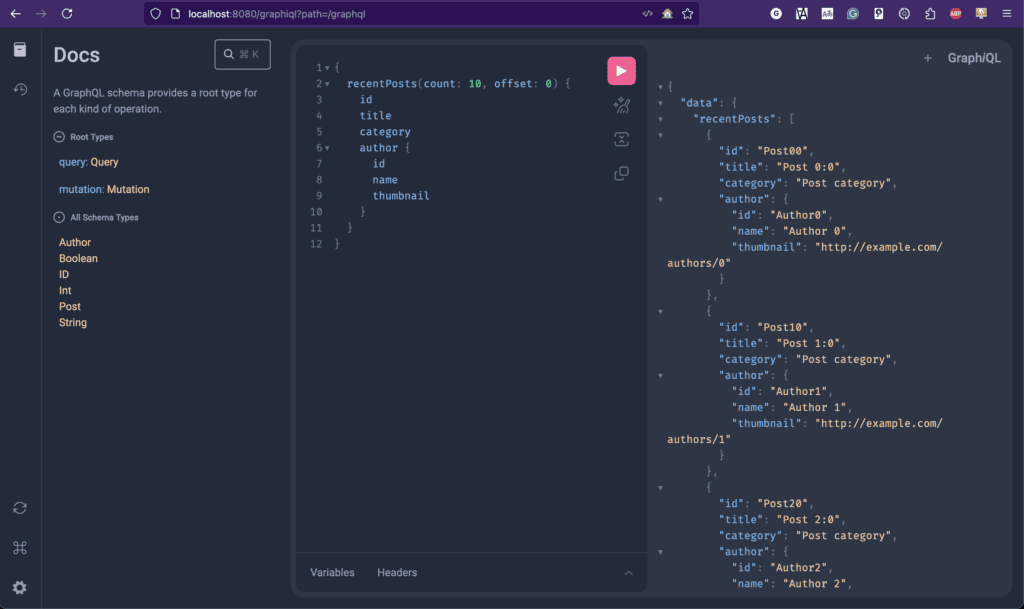Open the GraphiQL settings dialog
1024x609 pixels.
point(19,588)
